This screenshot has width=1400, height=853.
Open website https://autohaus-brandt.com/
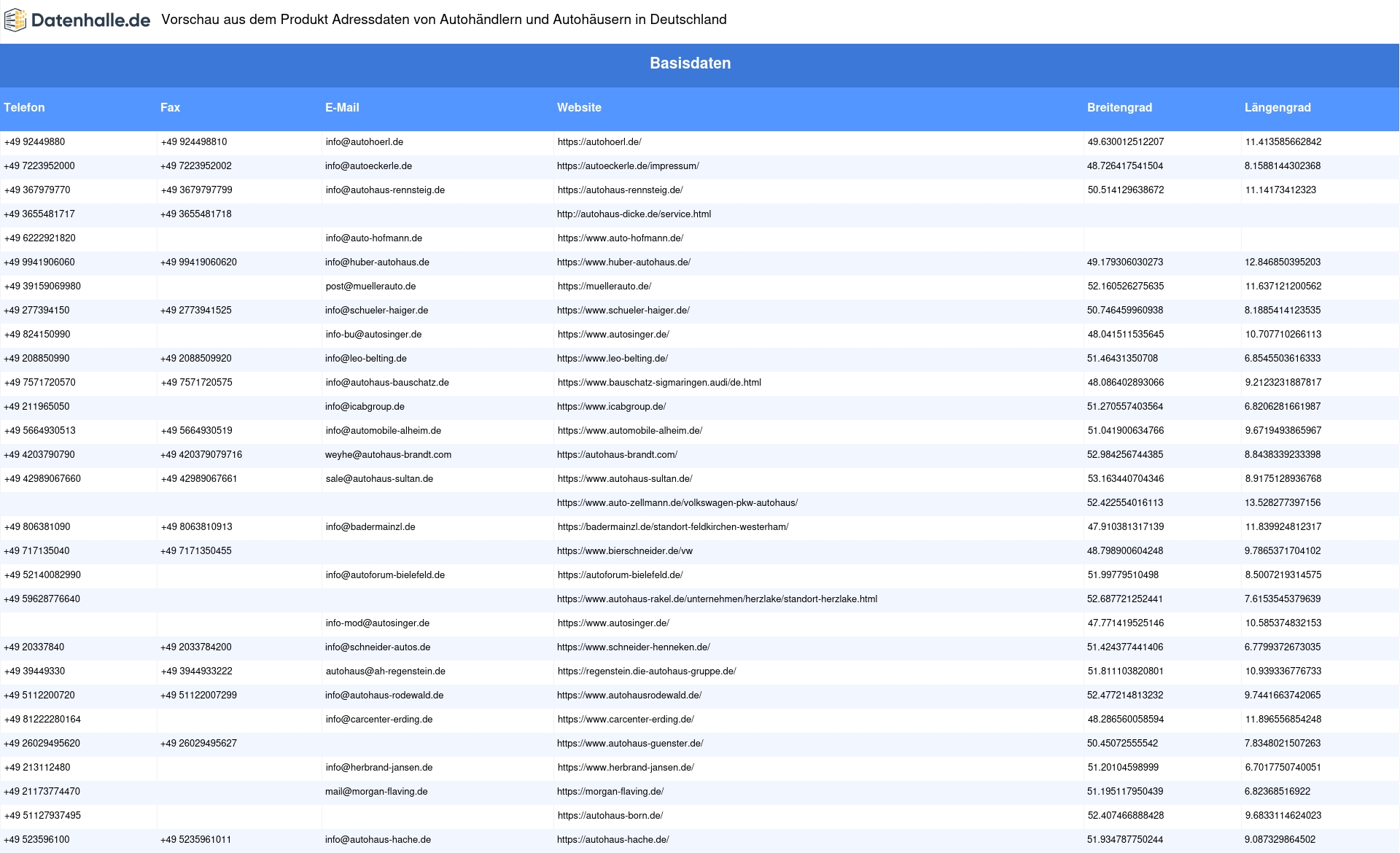pos(617,455)
